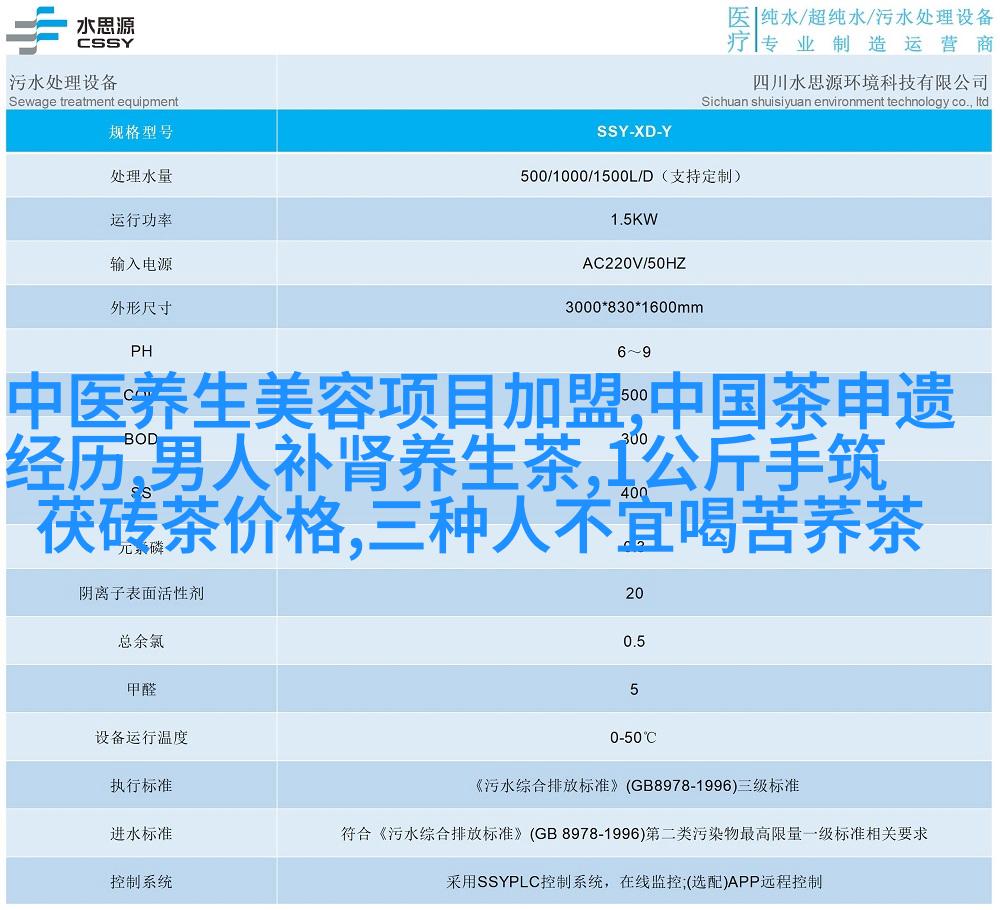Click the 采用SSYPLC系统 control system value
This screenshot has width=1000, height=910.
click(634, 881)
